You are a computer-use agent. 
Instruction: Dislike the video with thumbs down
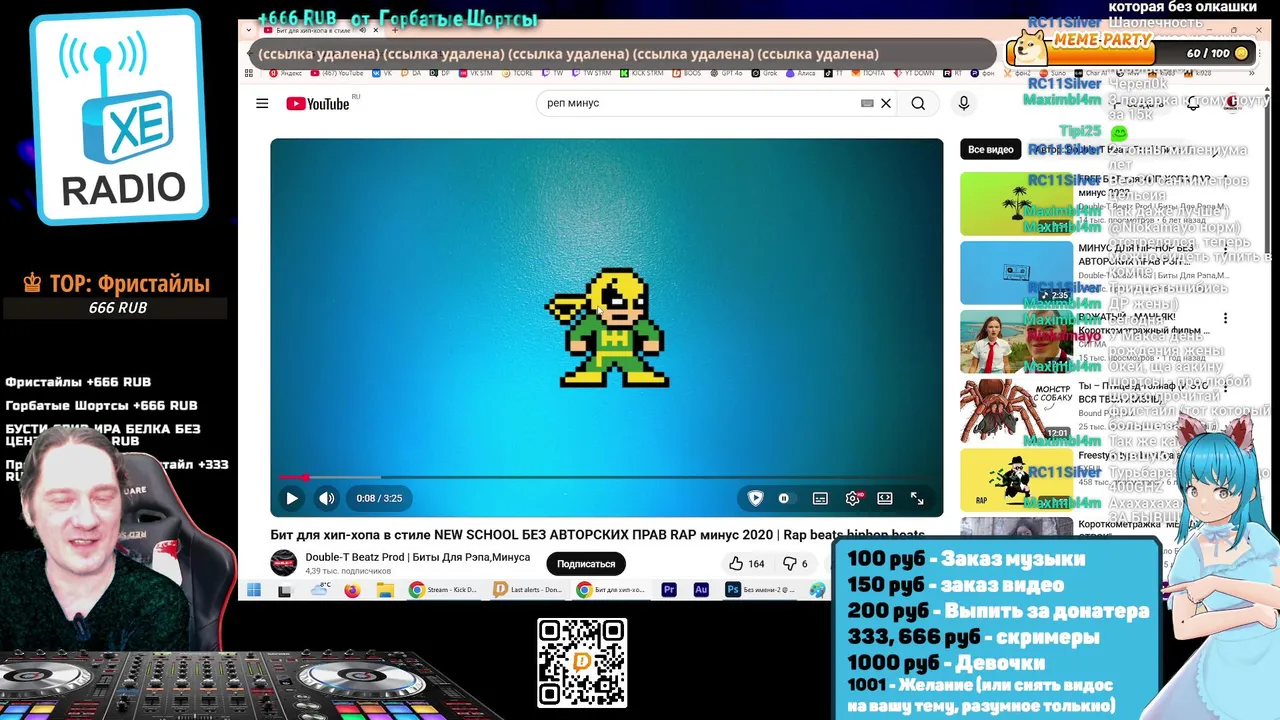[796, 564]
